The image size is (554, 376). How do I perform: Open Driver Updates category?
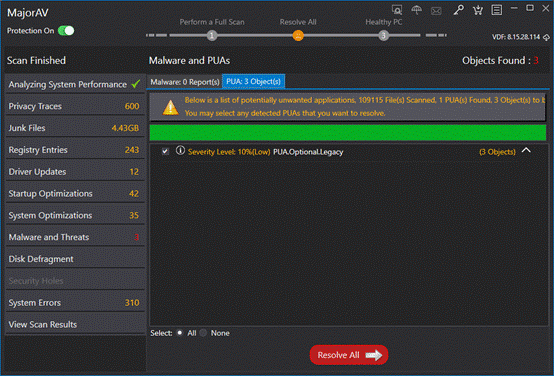click(75, 172)
